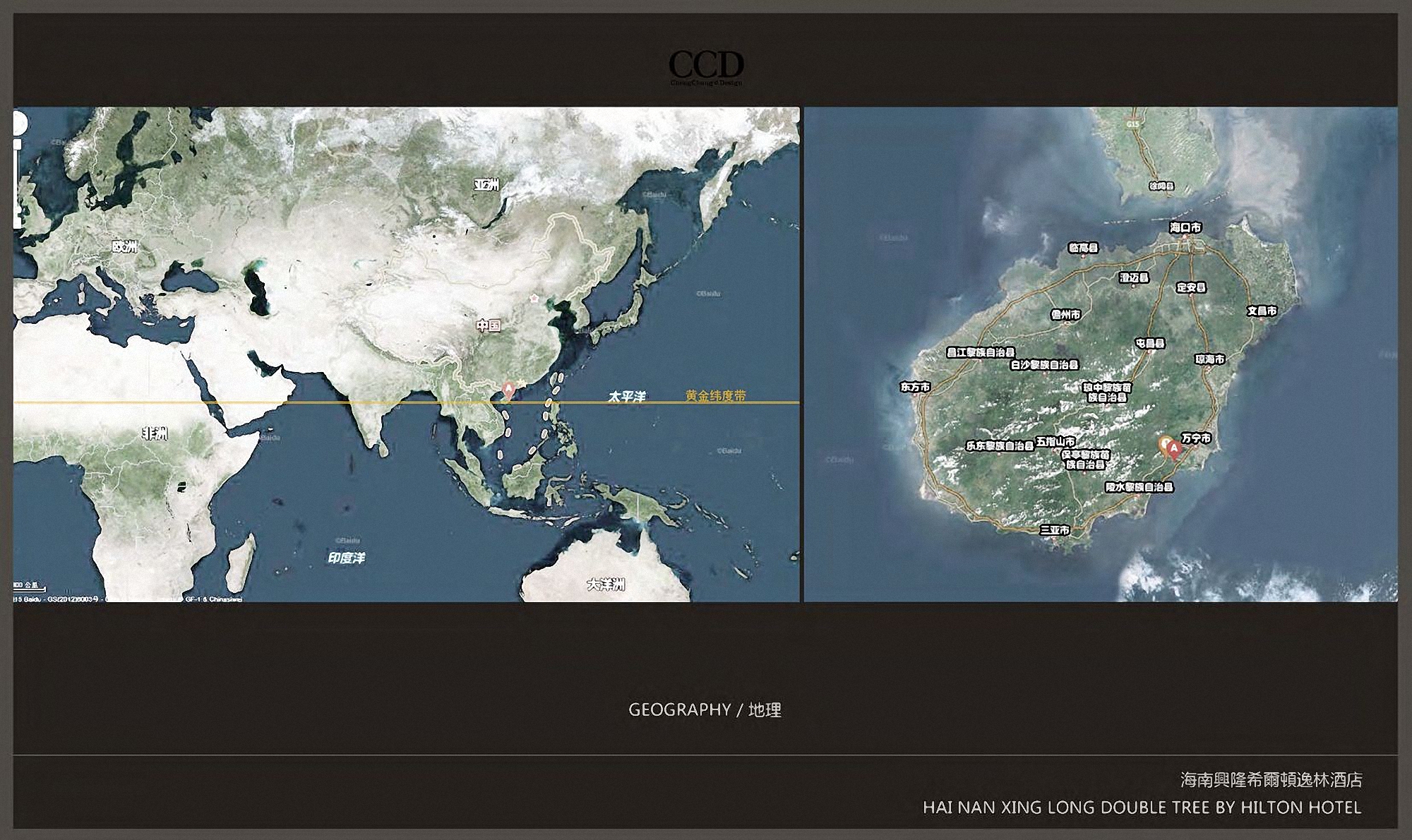Click the zoom-in button above the zoom bar
The width and height of the screenshot is (1412, 840).
(18, 145)
